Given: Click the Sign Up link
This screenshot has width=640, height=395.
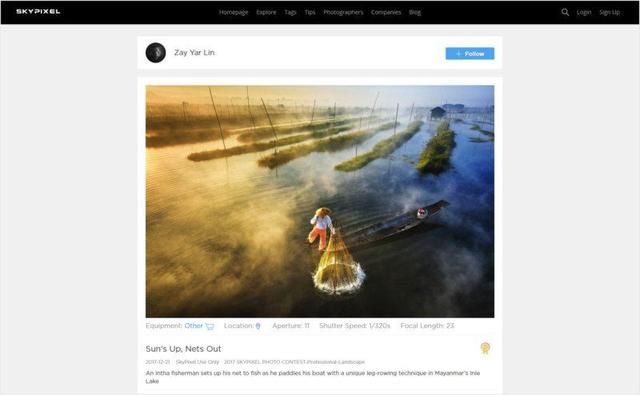Looking at the screenshot, I should point(609,12).
